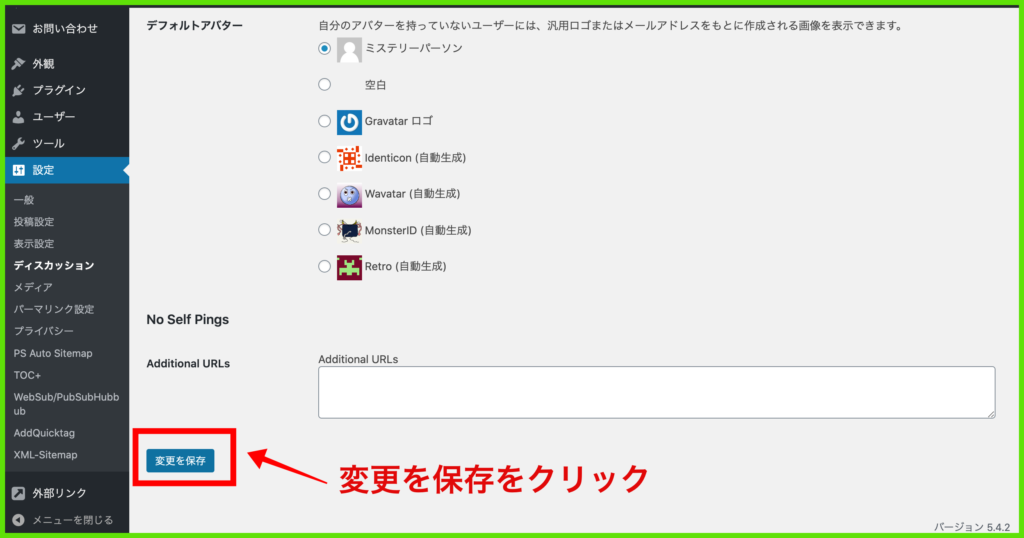Open the 外部リンク menu

67,493
